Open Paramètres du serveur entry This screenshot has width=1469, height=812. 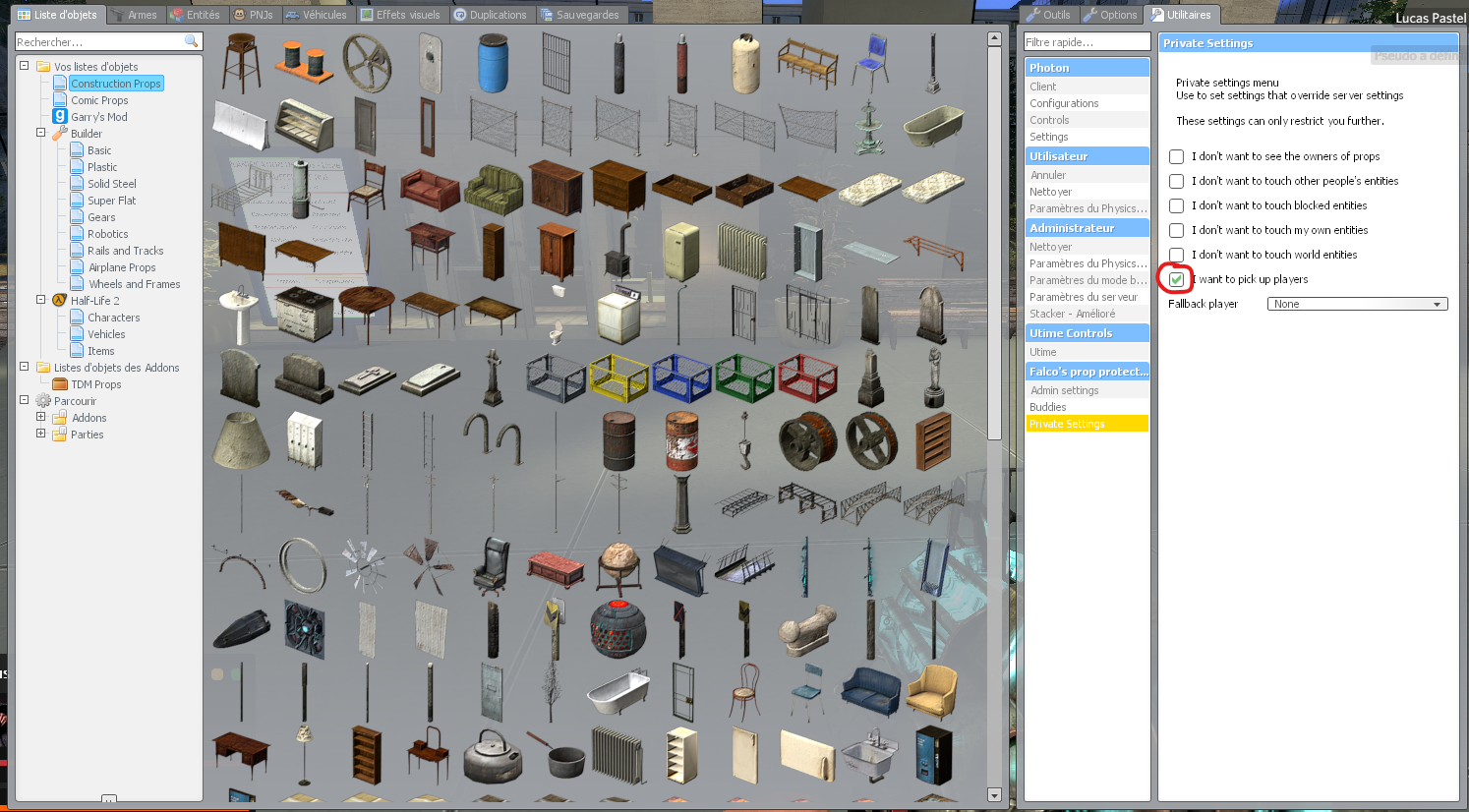coord(1087,297)
